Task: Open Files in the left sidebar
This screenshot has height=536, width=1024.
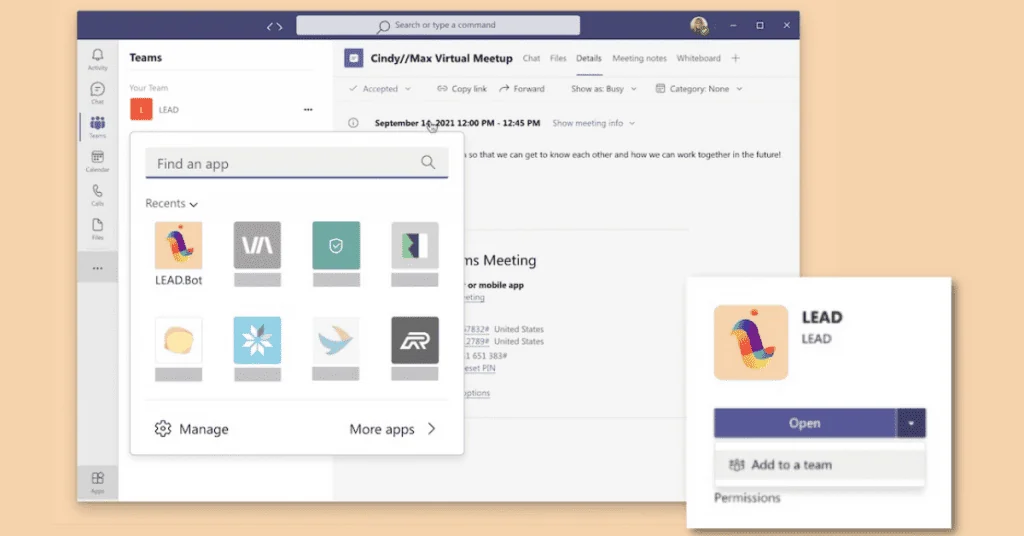Action: pyautogui.click(x=97, y=229)
